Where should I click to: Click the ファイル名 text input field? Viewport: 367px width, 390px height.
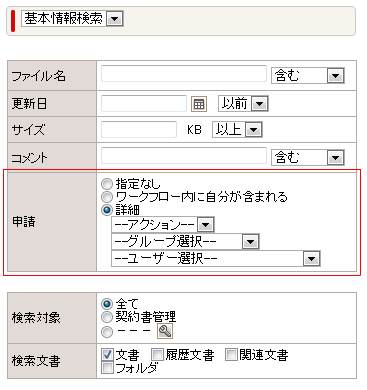(x=184, y=74)
